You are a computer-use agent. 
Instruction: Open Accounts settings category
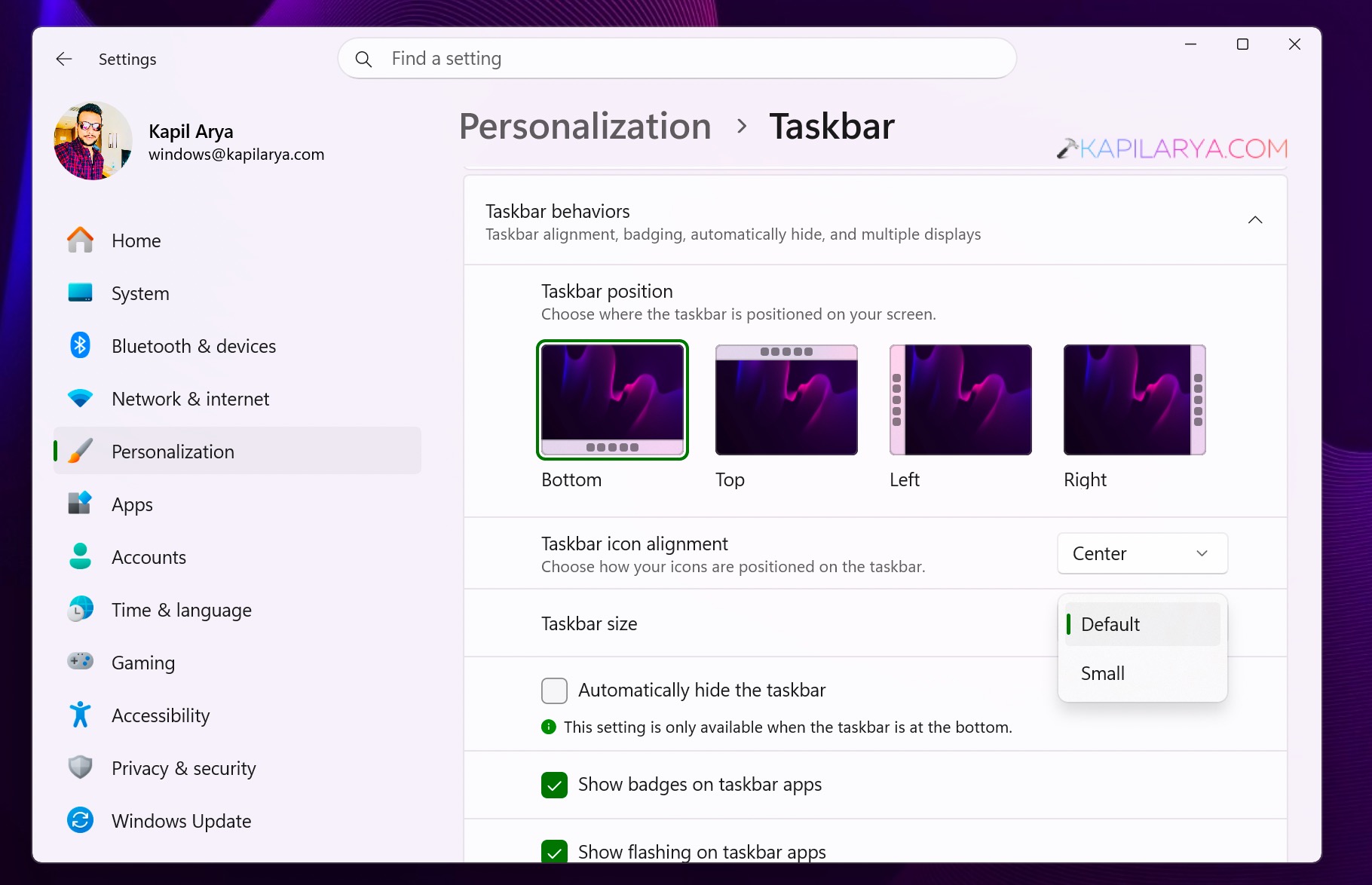(237, 557)
